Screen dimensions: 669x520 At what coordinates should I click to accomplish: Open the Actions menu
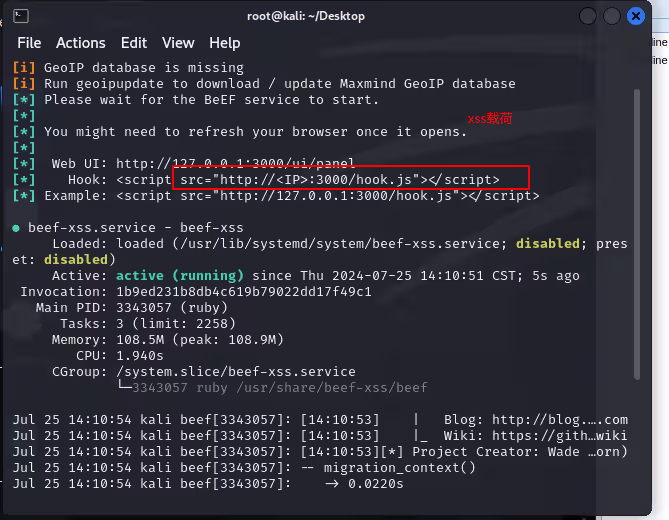[x=80, y=43]
